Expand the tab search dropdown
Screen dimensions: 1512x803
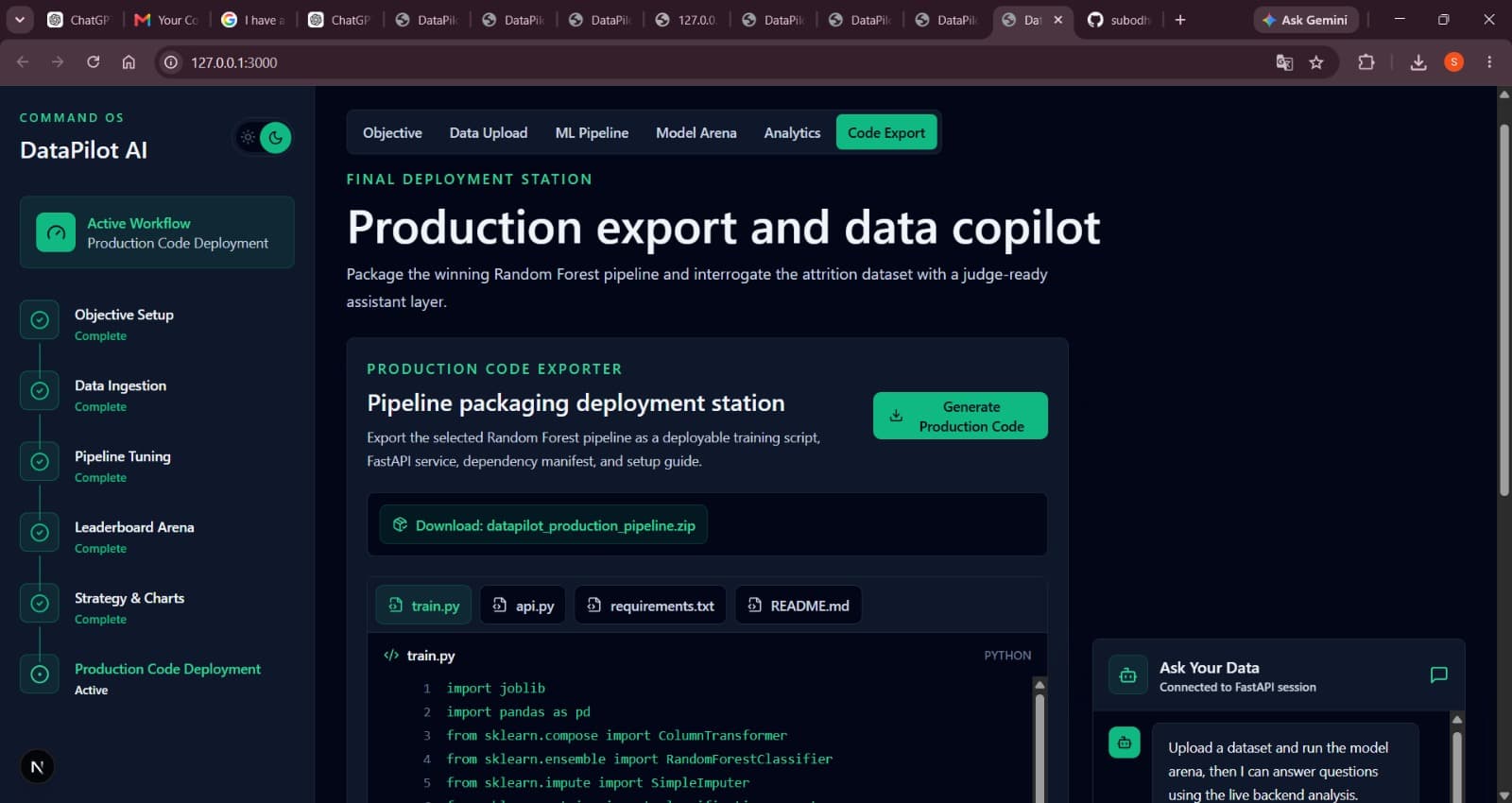[x=20, y=20]
